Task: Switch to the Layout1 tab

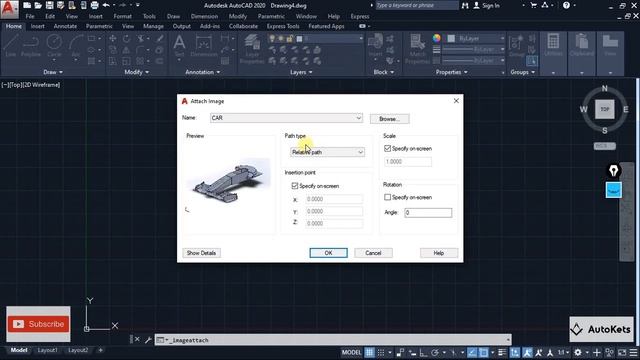Action: tap(48, 350)
